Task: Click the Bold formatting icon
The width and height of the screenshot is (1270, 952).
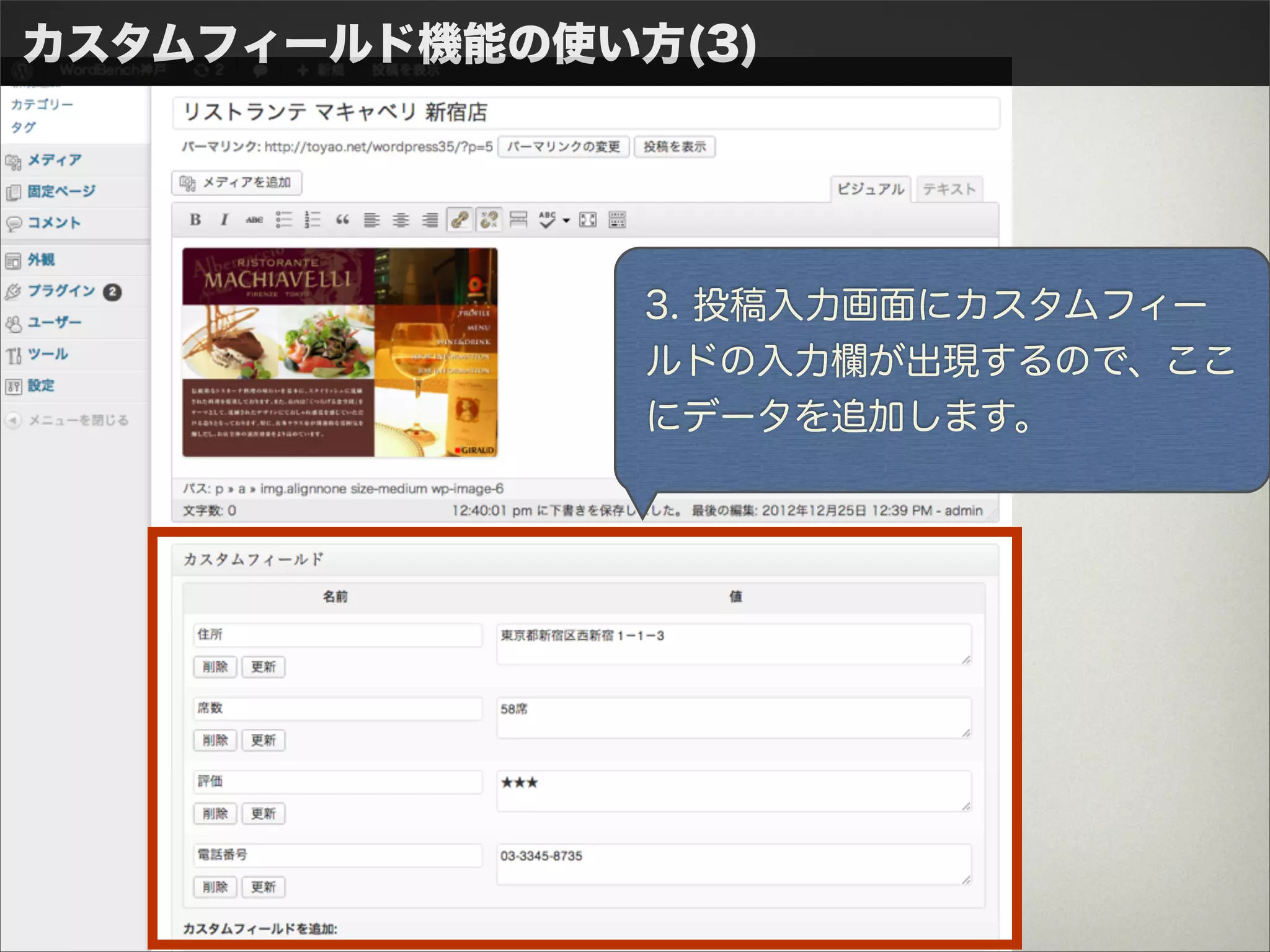Action: click(195, 219)
